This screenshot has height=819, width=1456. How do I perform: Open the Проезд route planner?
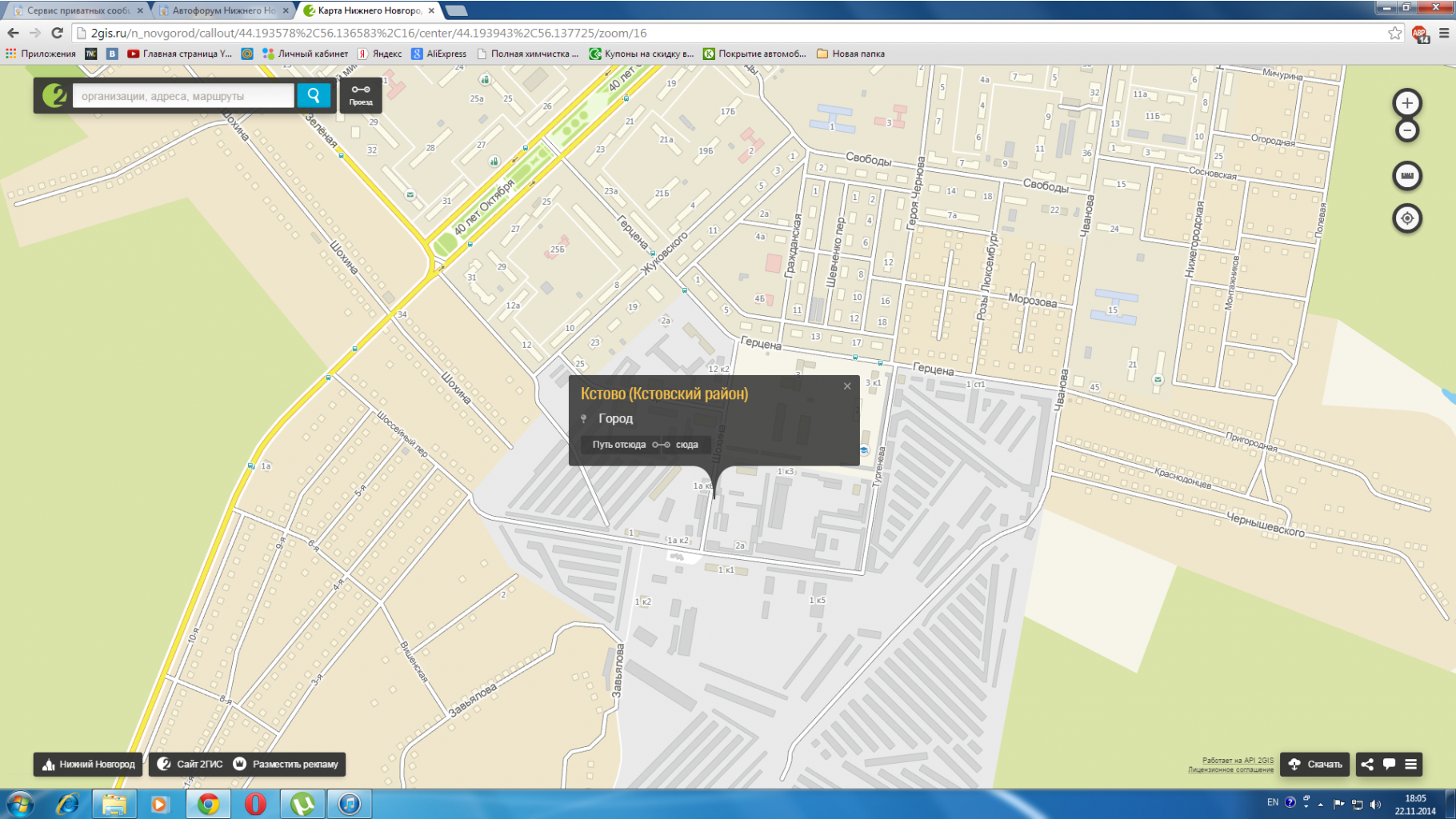pos(361,95)
